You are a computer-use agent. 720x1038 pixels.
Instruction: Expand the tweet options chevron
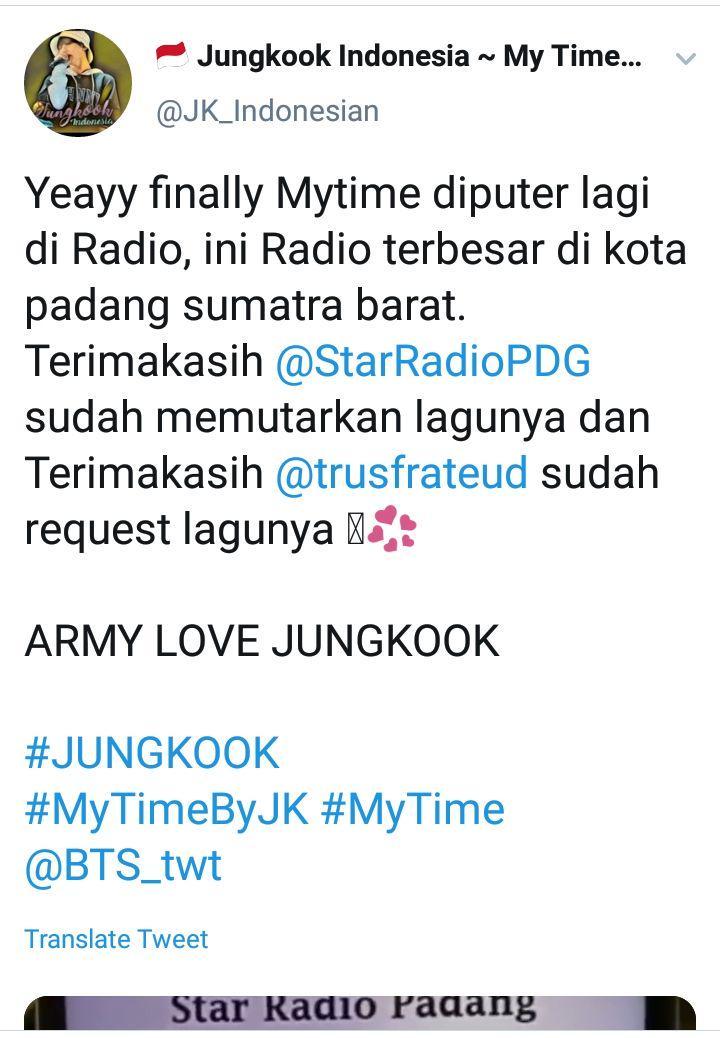[686, 59]
